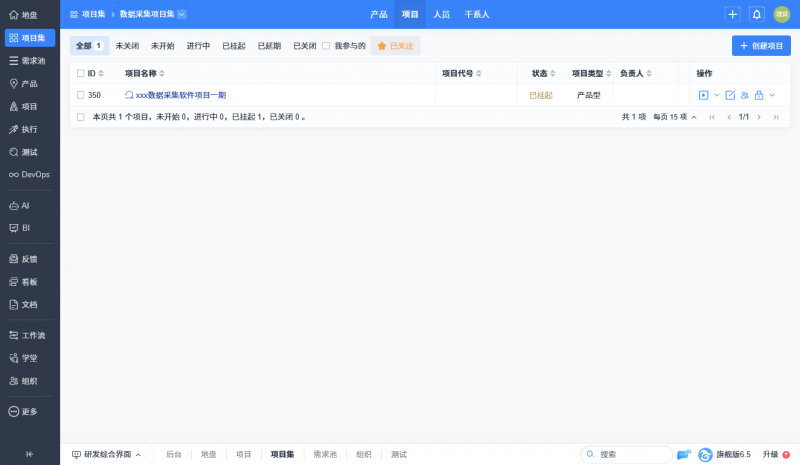
Task: Go to next page arrow in pagination
Action: (x=759, y=117)
